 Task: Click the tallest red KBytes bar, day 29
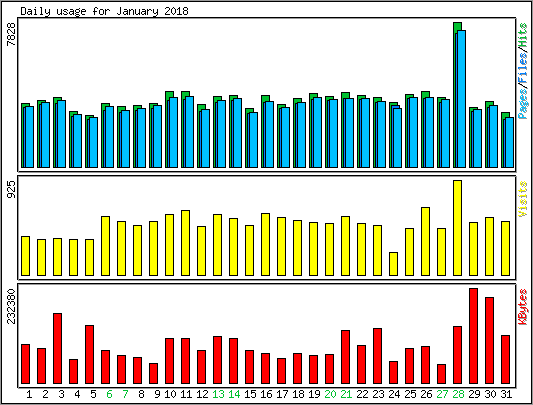coord(474,336)
